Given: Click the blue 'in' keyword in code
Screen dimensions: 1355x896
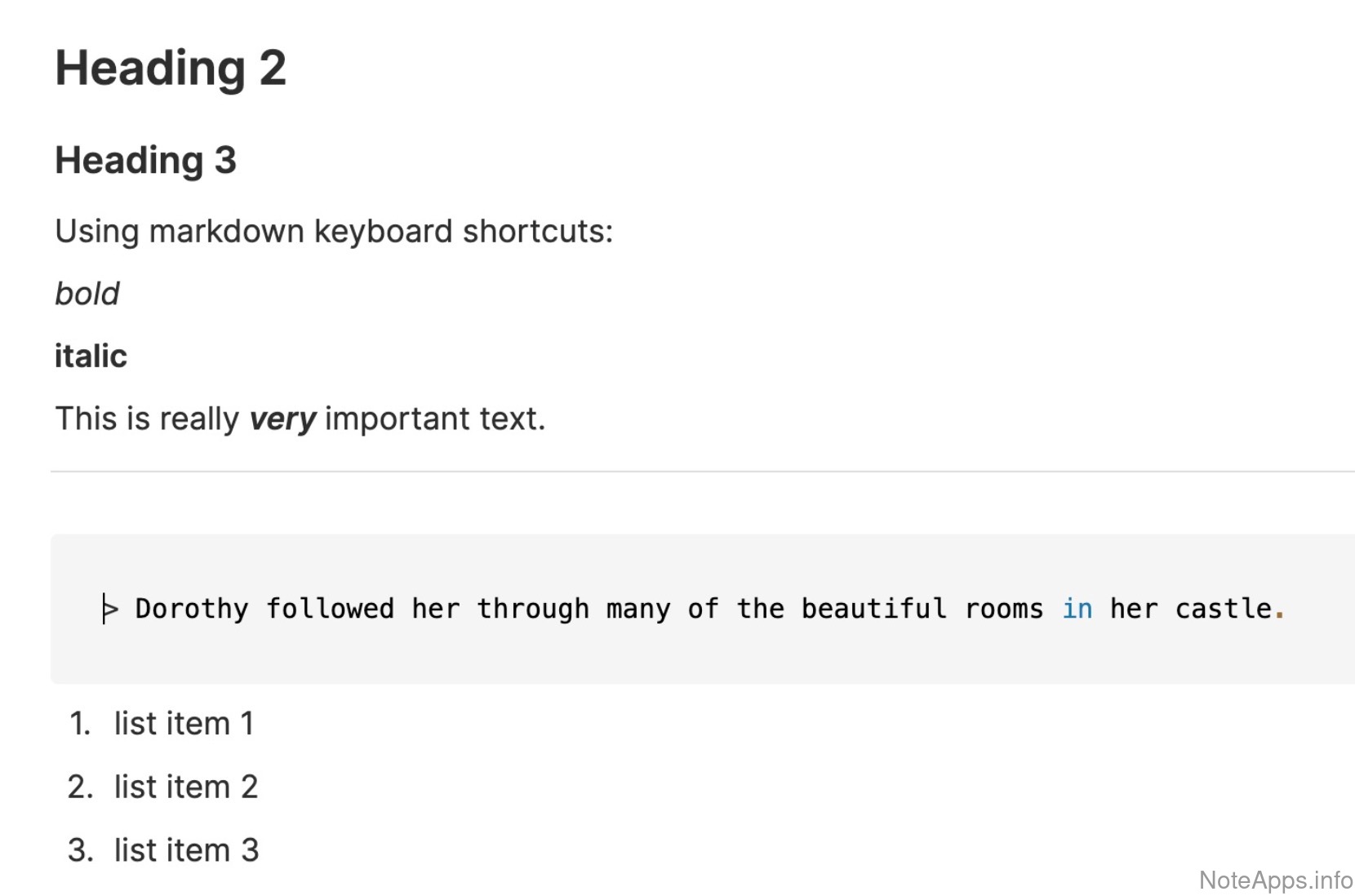Looking at the screenshot, I should [1077, 609].
